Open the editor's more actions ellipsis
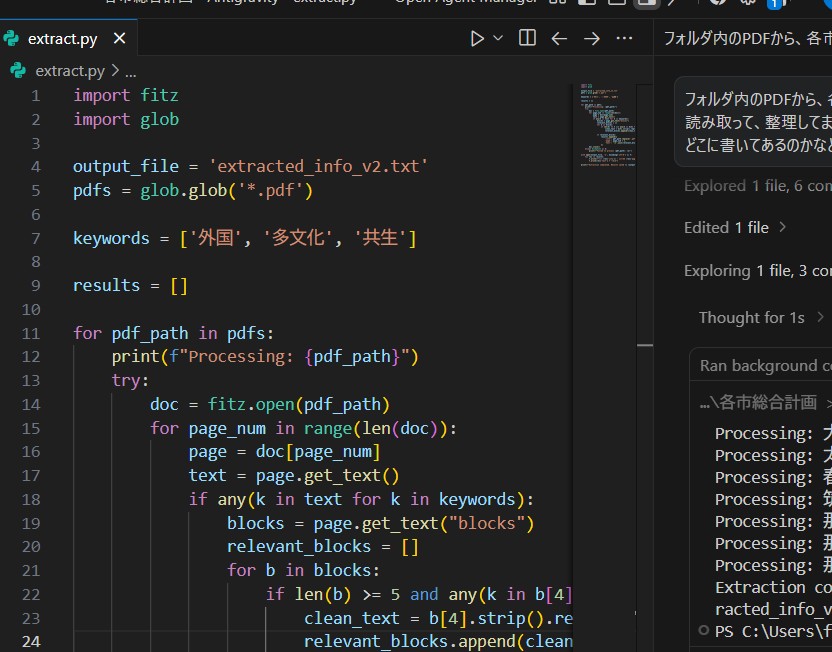832x652 pixels. [x=624, y=39]
